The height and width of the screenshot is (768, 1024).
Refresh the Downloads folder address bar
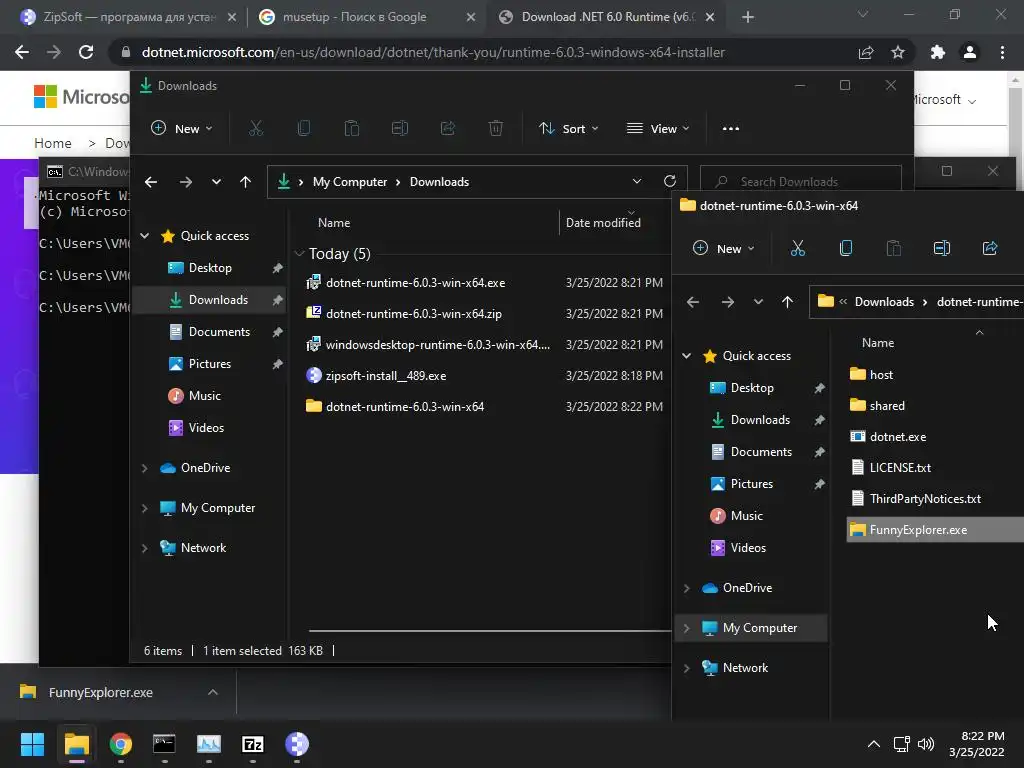(669, 182)
